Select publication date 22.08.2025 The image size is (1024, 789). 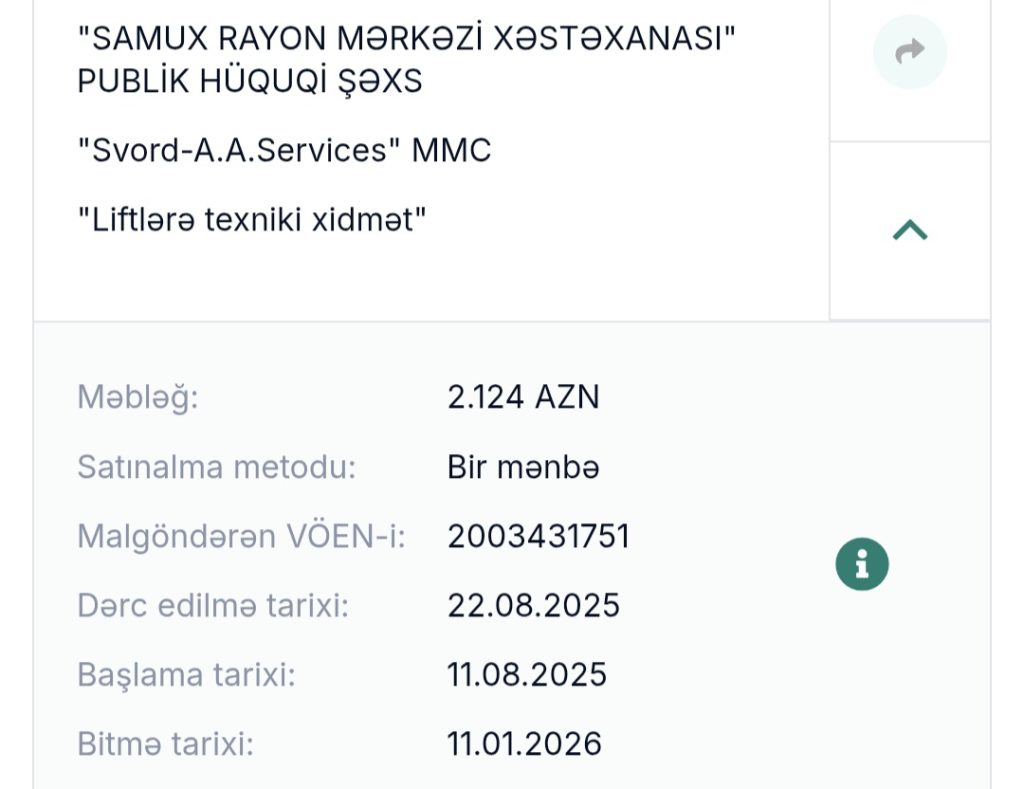534,605
